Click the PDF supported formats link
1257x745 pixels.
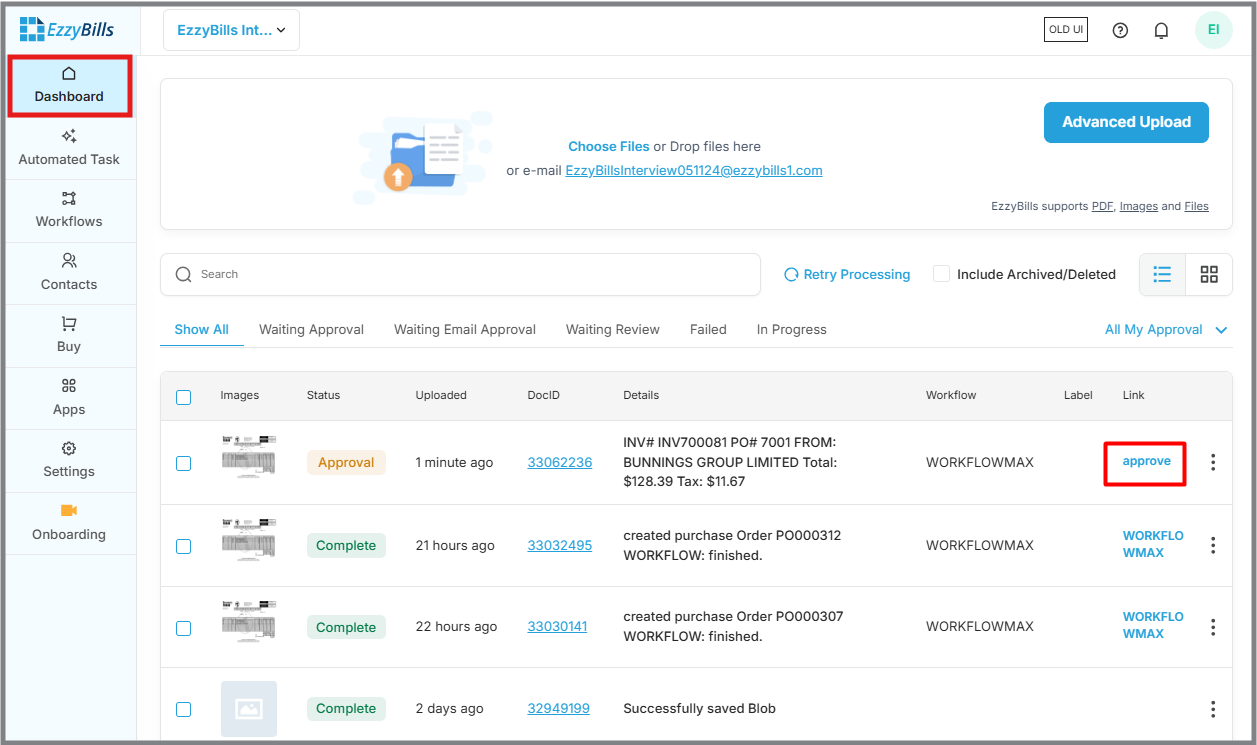(1102, 206)
